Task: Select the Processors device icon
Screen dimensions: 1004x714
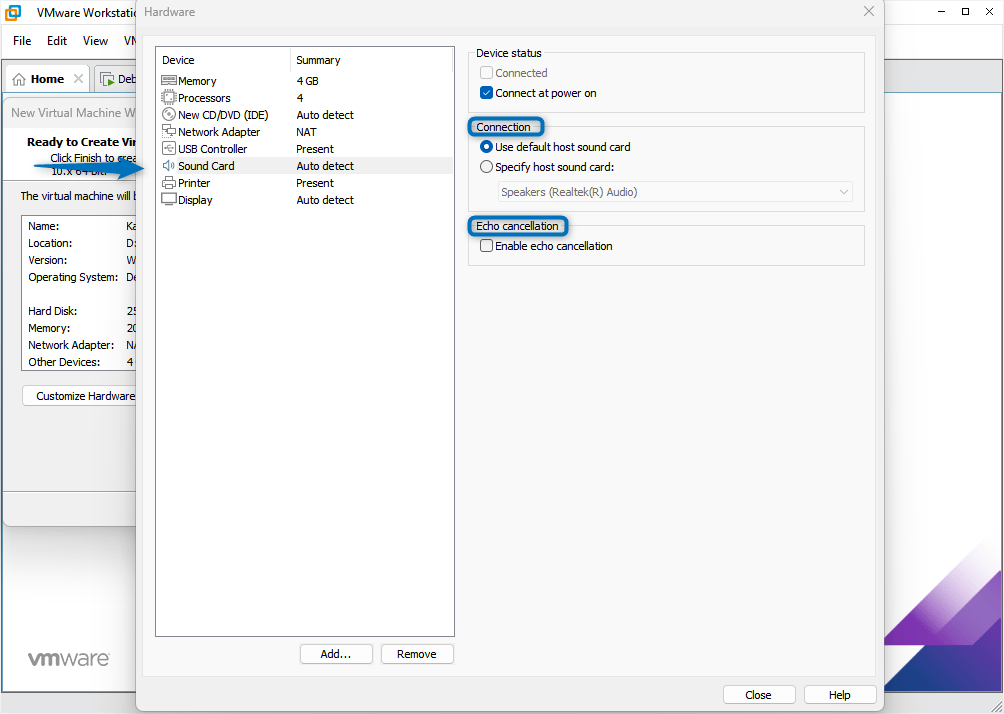Action: tap(168, 97)
